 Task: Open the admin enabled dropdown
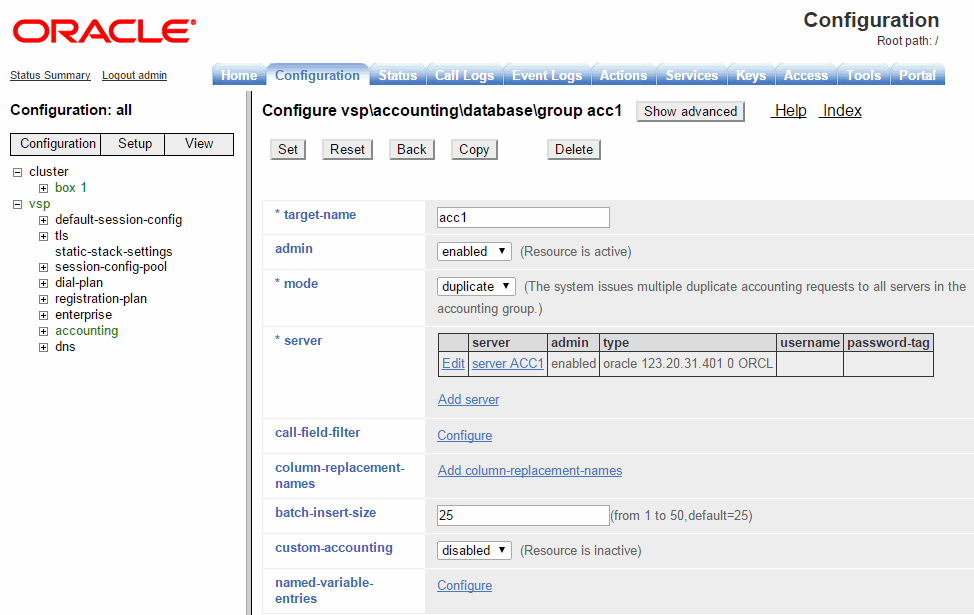click(x=474, y=252)
